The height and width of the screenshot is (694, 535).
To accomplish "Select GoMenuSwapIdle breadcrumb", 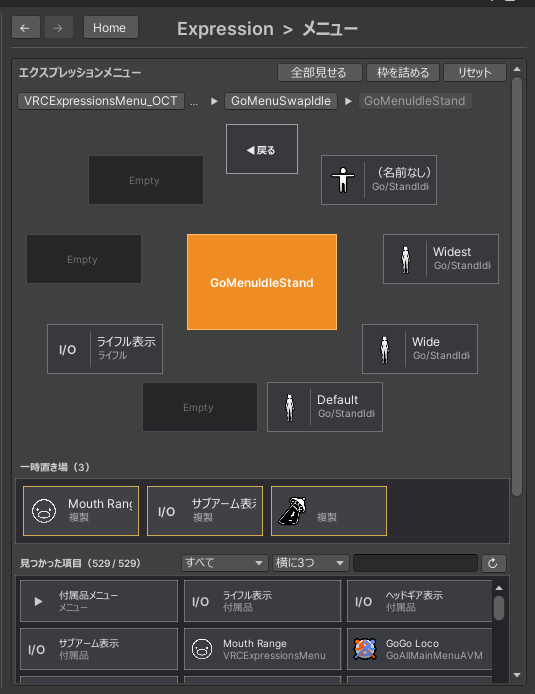I will (281, 101).
